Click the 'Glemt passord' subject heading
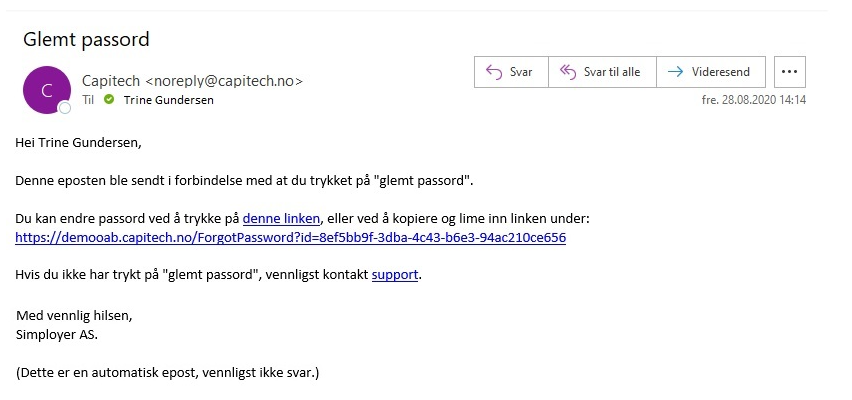852x400 pixels. [86, 39]
